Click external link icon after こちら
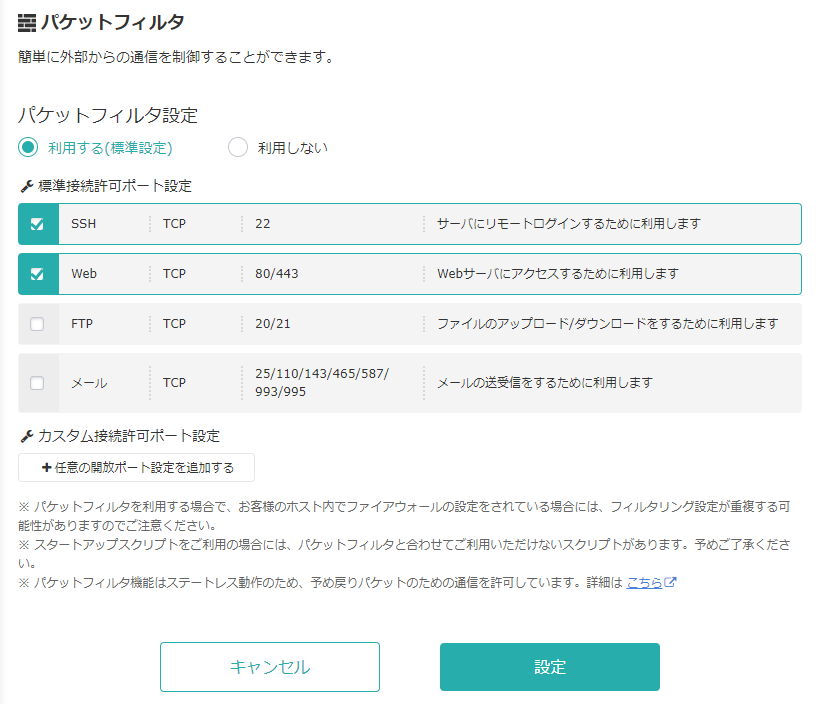This screenshot has width=821, height=704. 670,582
